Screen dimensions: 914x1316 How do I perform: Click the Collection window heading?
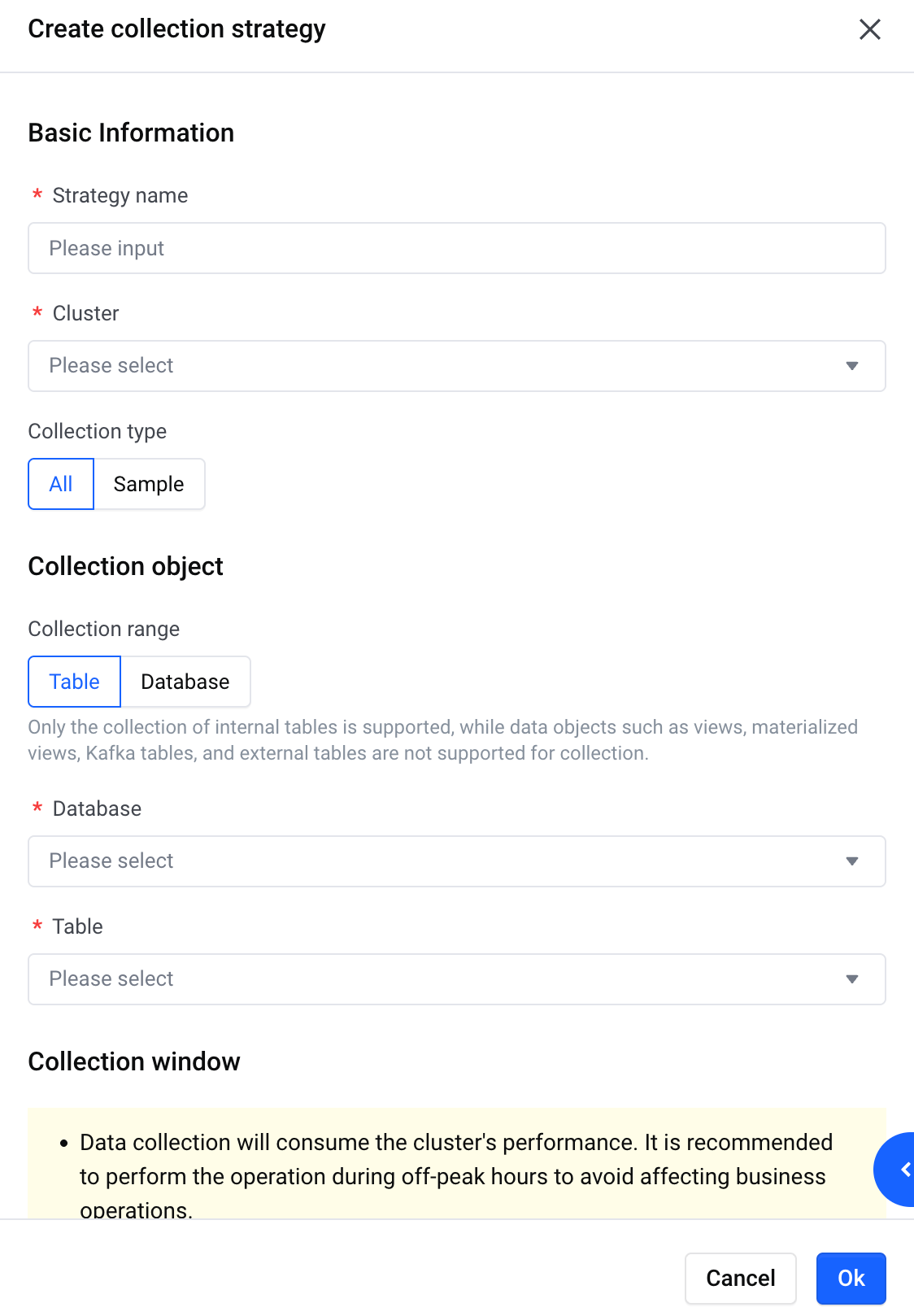tap(134, 1061)
